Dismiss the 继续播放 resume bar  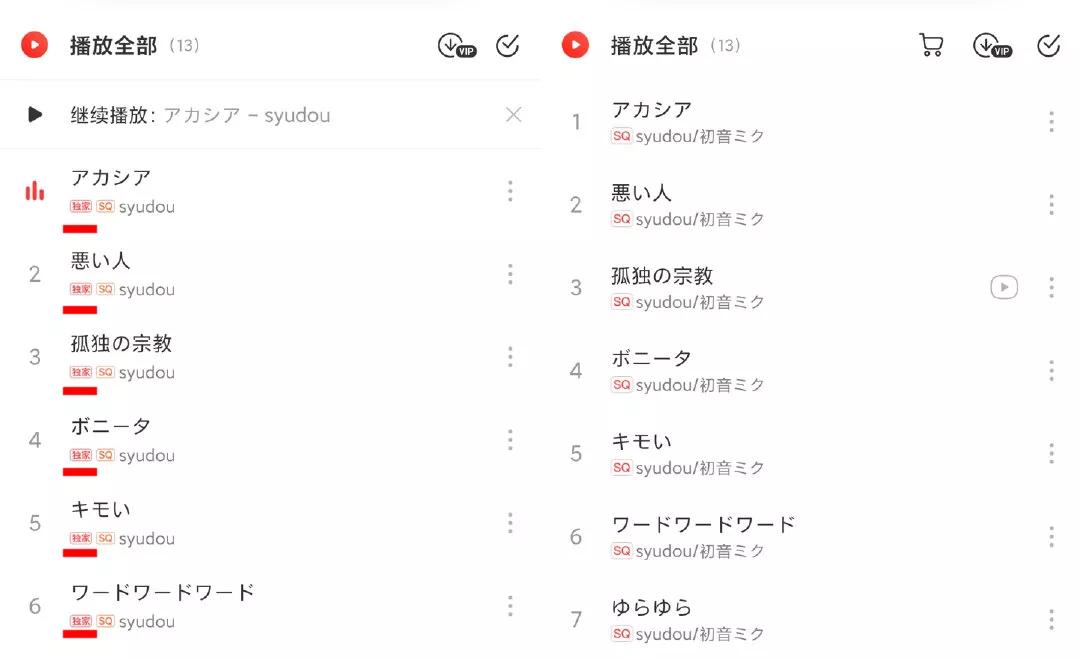pos(513,115)
